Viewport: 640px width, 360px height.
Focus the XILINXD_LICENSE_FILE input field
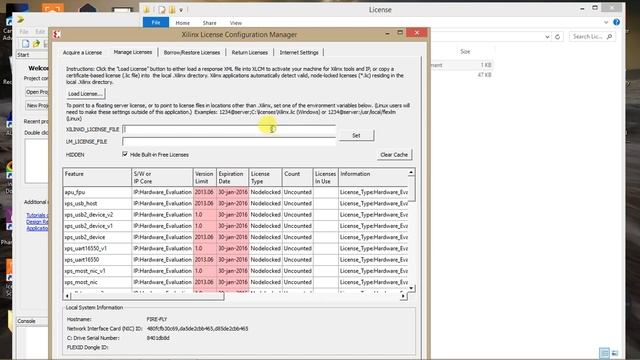229,129
